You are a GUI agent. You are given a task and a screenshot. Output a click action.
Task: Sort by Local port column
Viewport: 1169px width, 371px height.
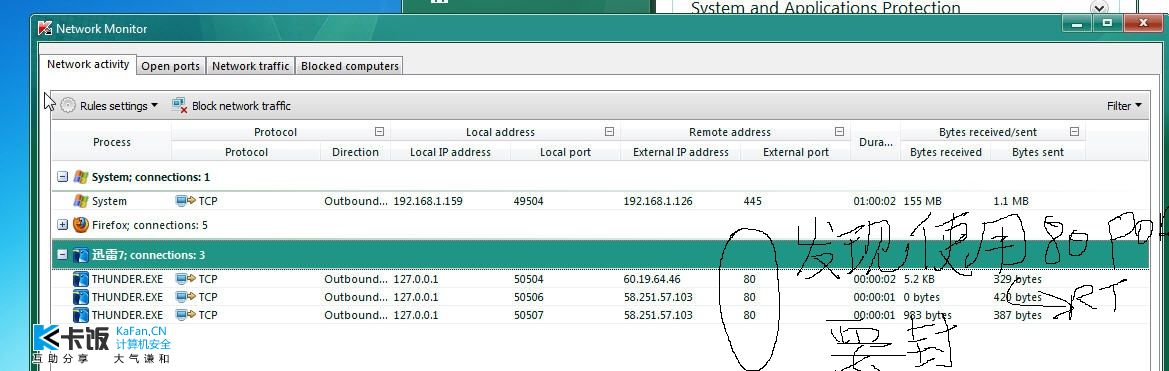565,152
